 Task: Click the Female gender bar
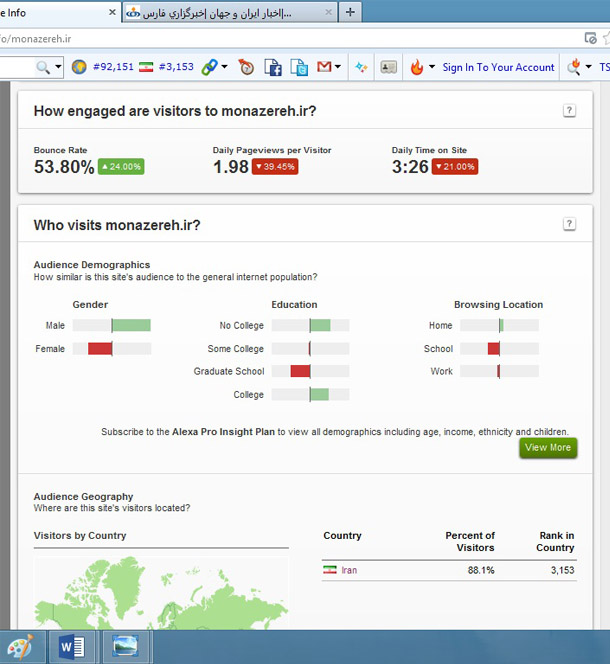point(112,349)
